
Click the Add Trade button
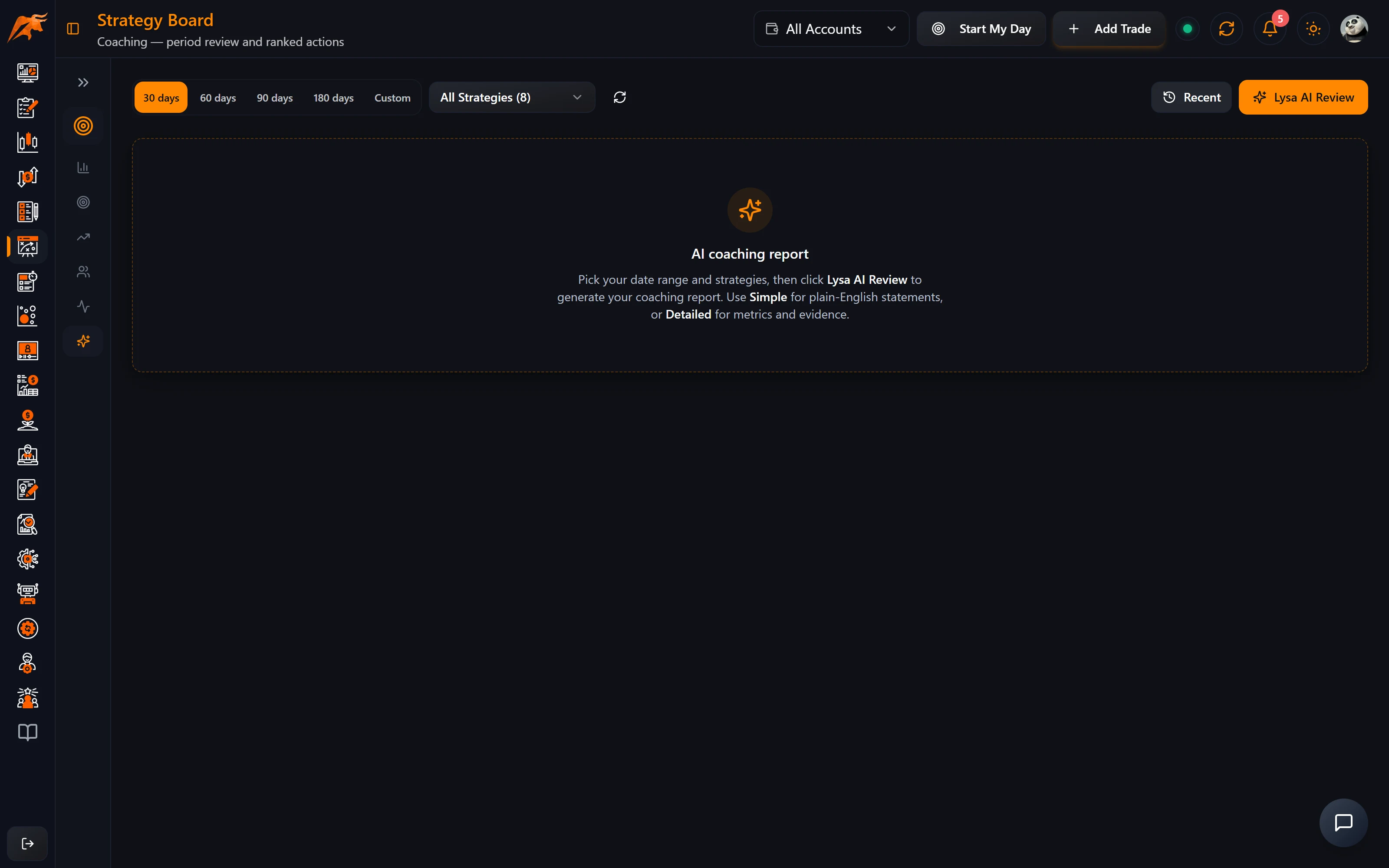coord(1109,29)
